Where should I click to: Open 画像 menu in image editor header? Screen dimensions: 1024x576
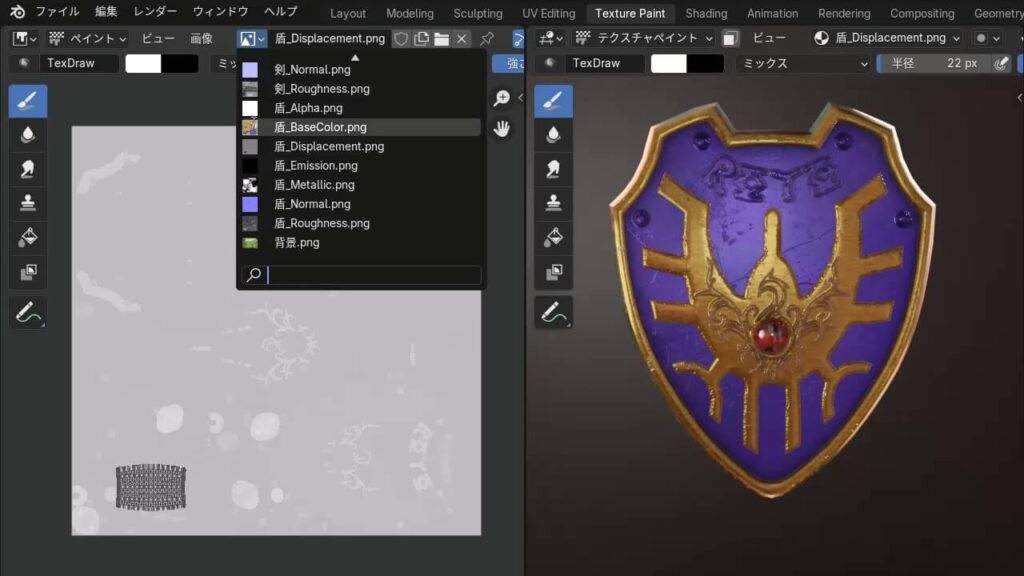pos(201,39)
